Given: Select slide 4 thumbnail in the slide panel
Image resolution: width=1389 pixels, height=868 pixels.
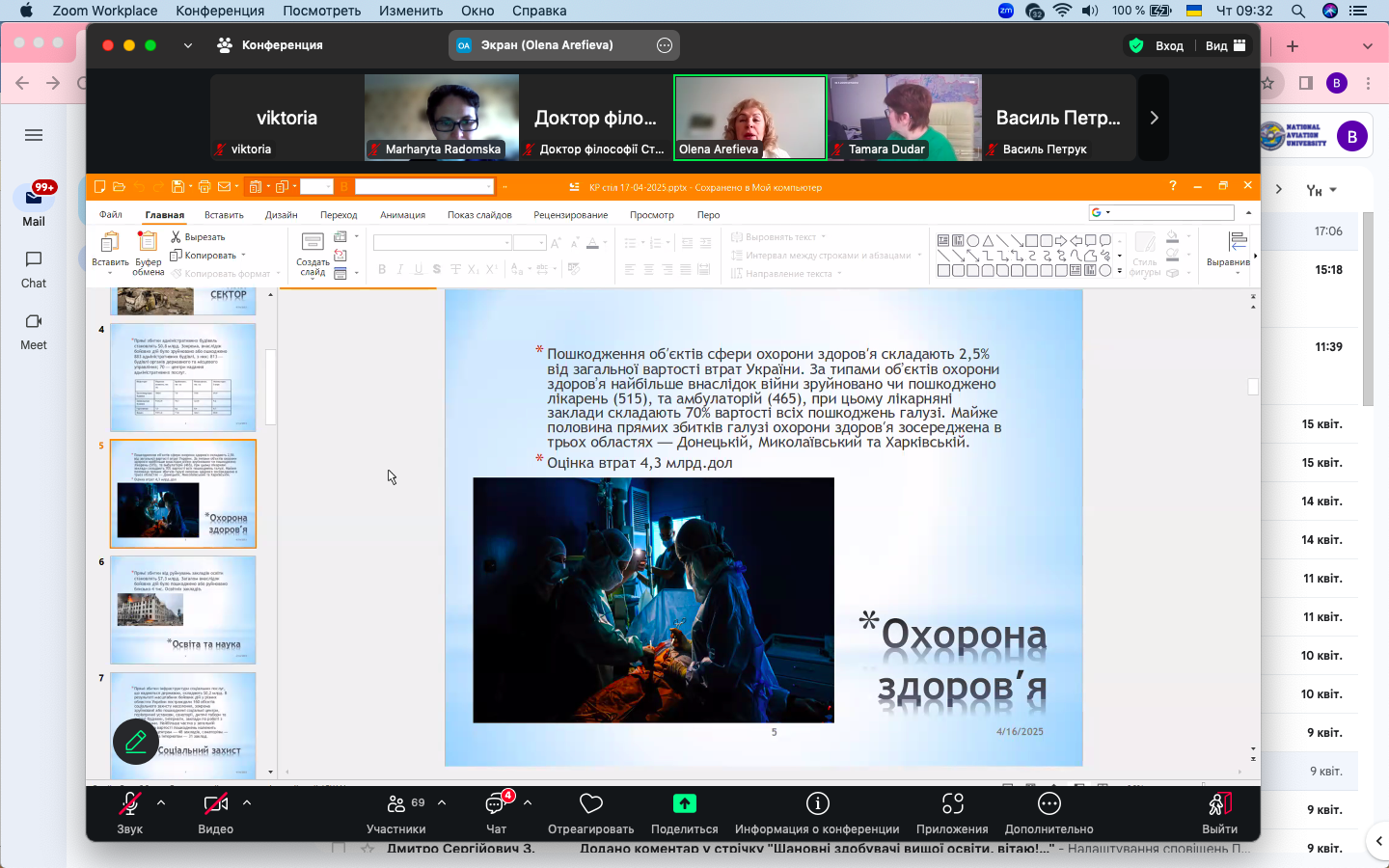Looking at the screenshot, I should click(183, 378).
